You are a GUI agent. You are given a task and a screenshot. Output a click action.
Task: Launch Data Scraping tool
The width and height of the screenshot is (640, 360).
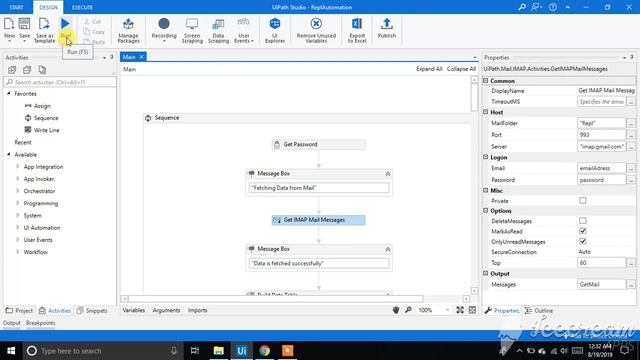tap(218, 30)
